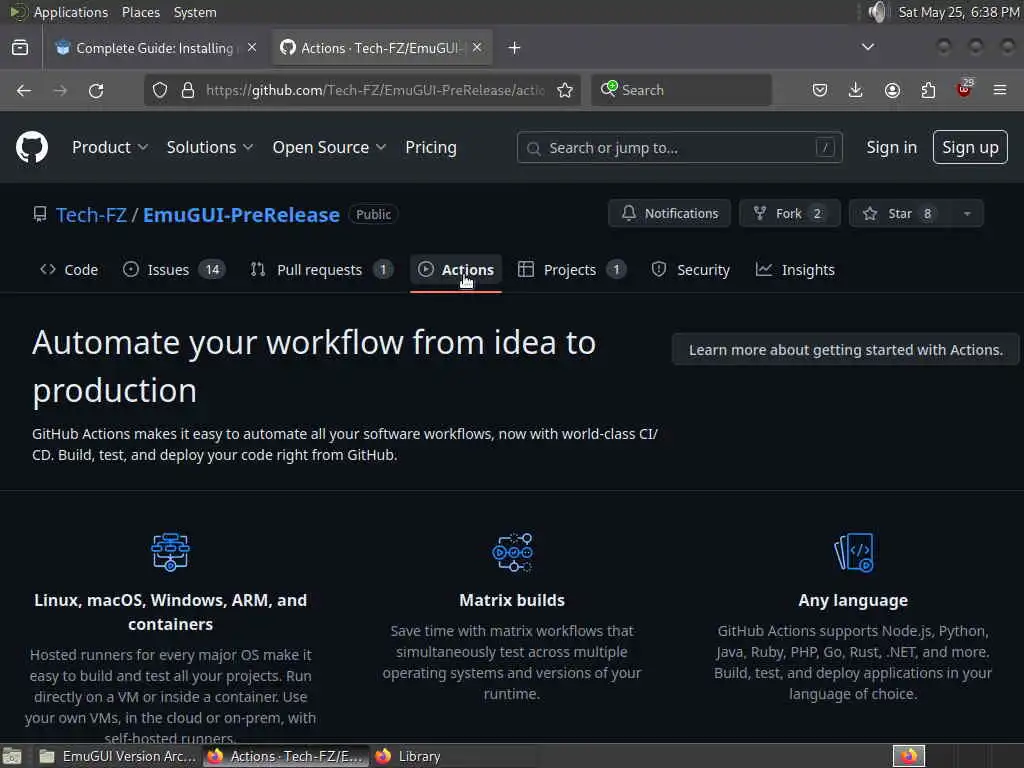This screenshot has height=768, width=1024.
Task: Expand the Open Source menu
Action: (329, 148)
